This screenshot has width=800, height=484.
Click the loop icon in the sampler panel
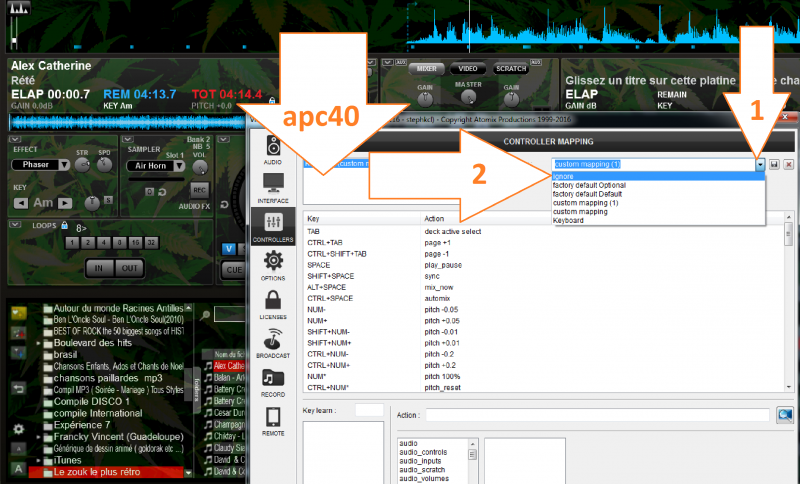(x=162, y=192)
